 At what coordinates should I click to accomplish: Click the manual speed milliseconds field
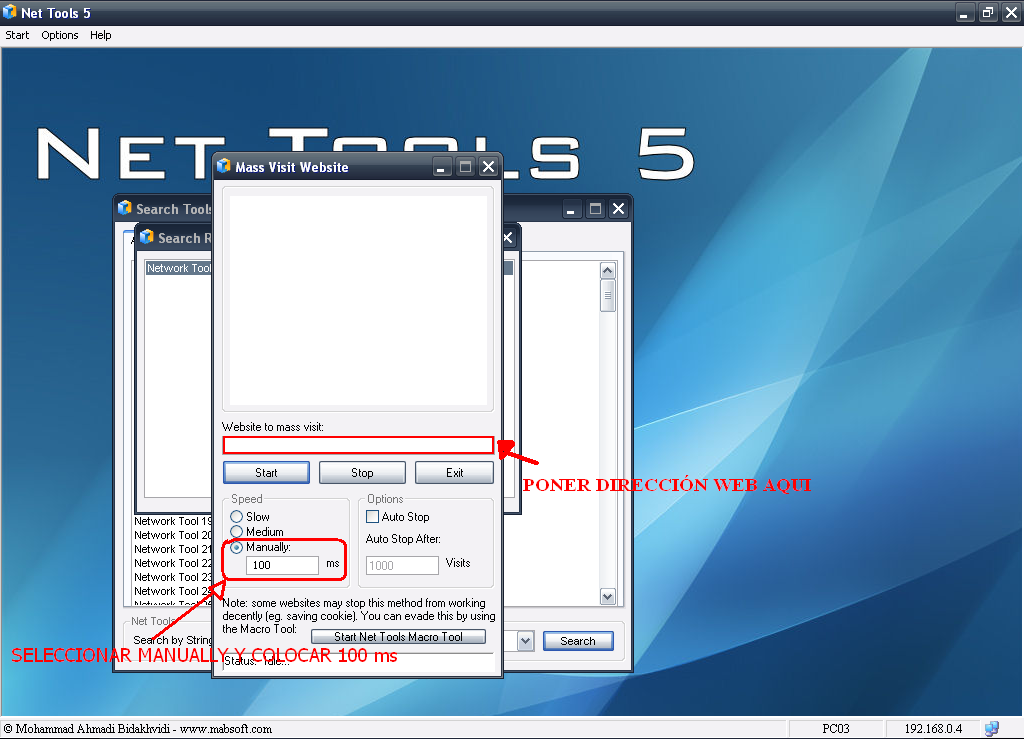click(x=282, y=565)
